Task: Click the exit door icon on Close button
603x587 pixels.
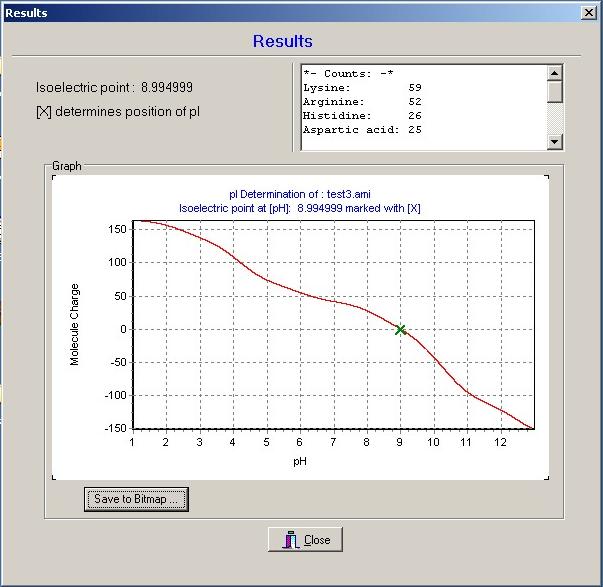Action: click(291, 540)
